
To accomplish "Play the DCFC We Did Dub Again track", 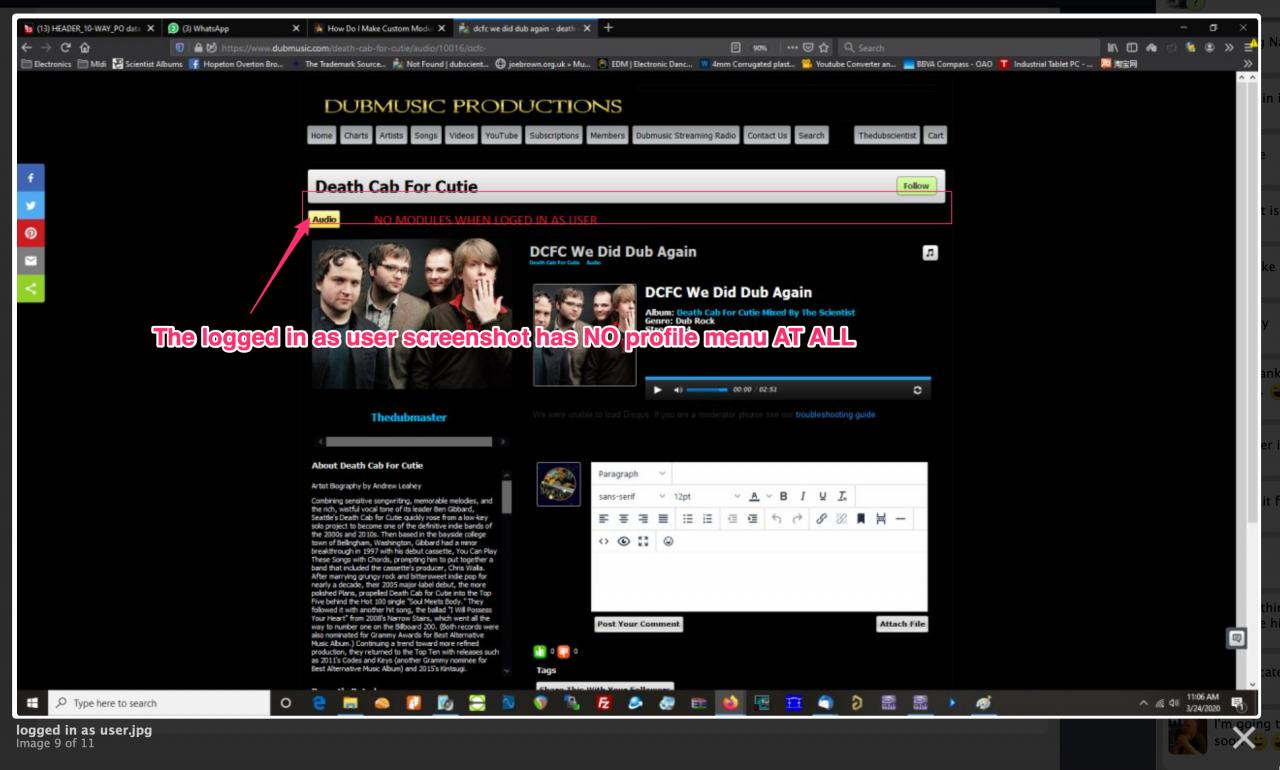I will [658, 390].
